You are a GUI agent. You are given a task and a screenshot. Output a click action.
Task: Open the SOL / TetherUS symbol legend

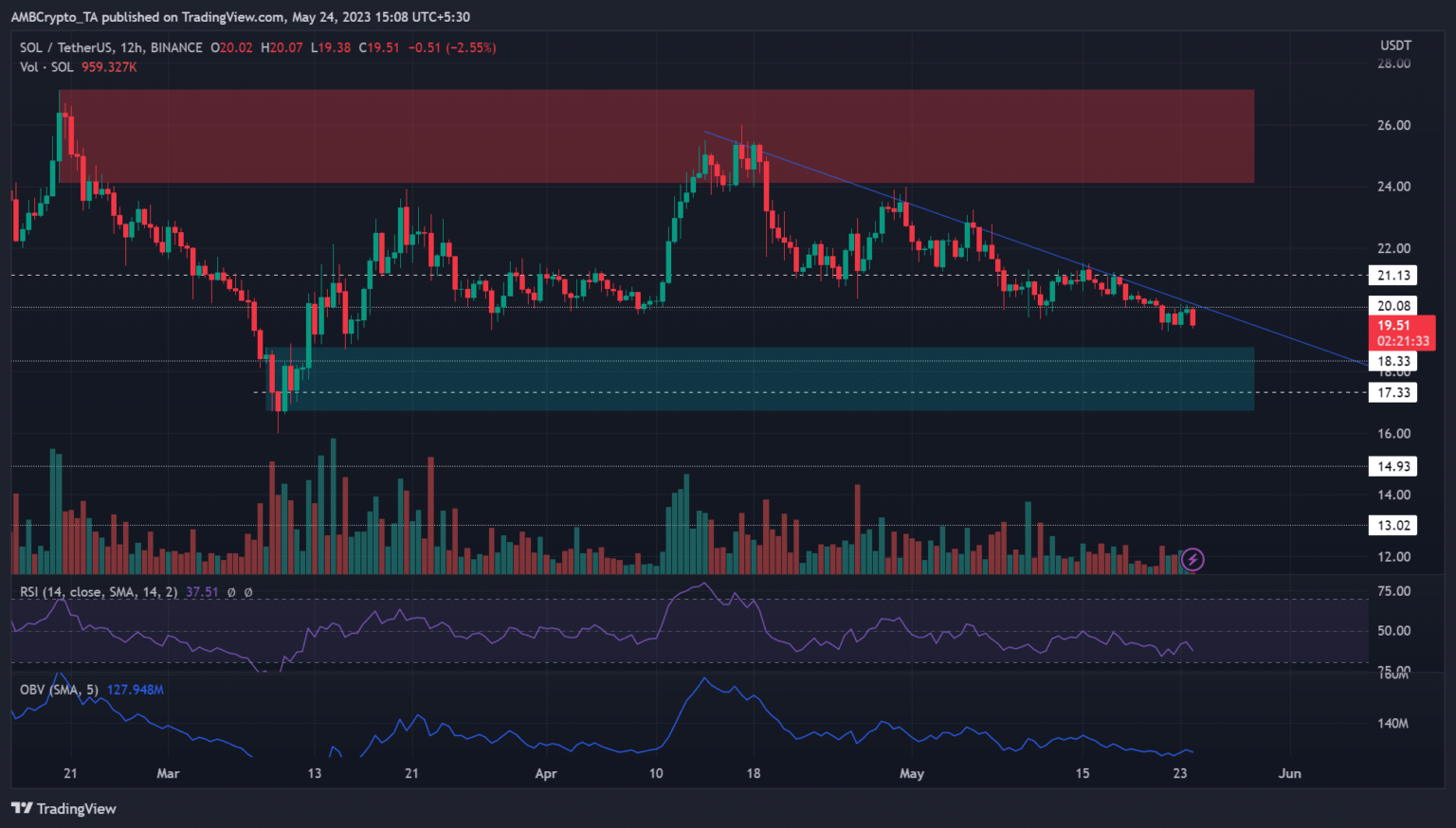click(111, 47)
